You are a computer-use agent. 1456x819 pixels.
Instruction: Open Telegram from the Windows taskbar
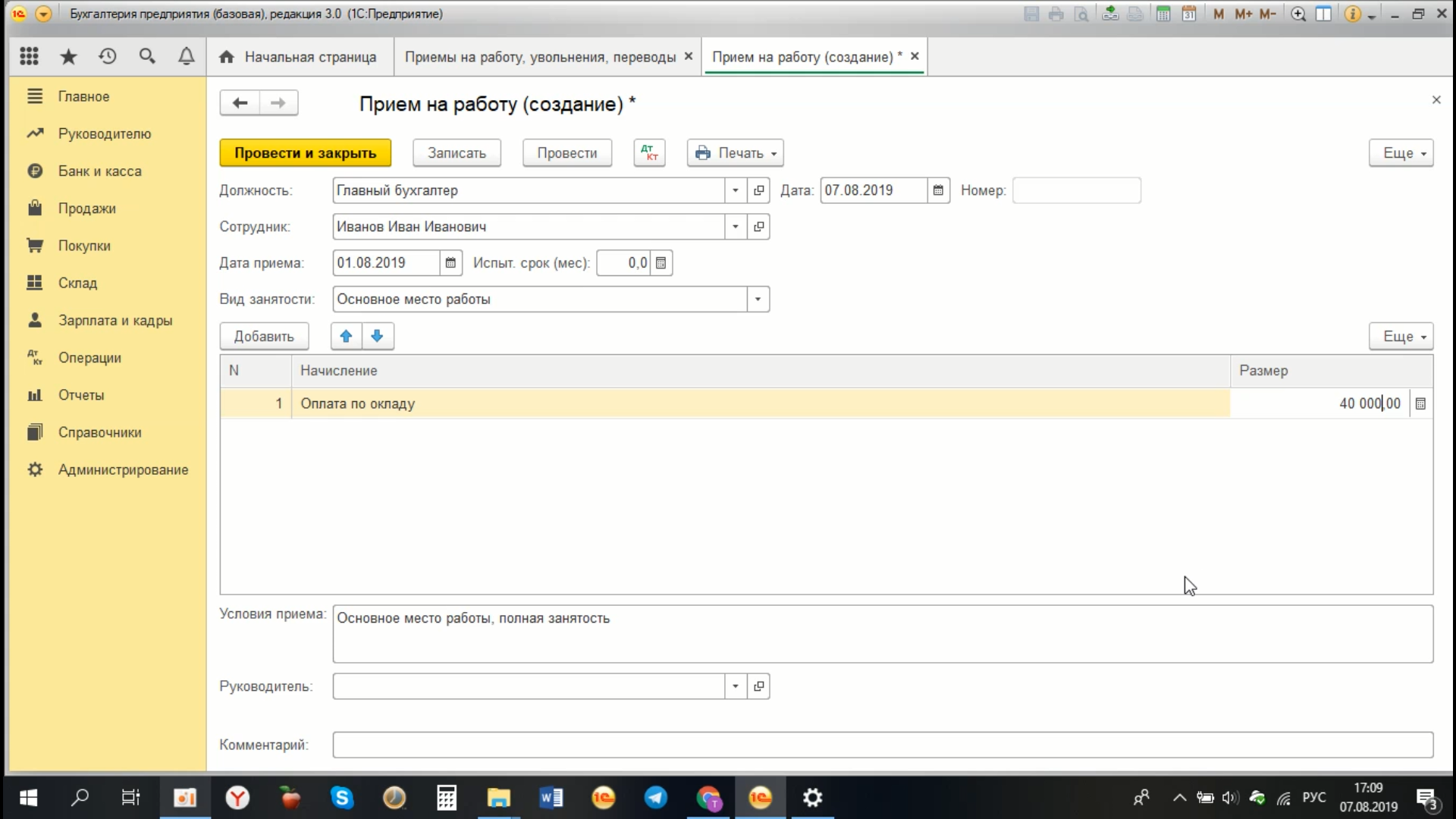pyautogui.click(x=656, y=798)
